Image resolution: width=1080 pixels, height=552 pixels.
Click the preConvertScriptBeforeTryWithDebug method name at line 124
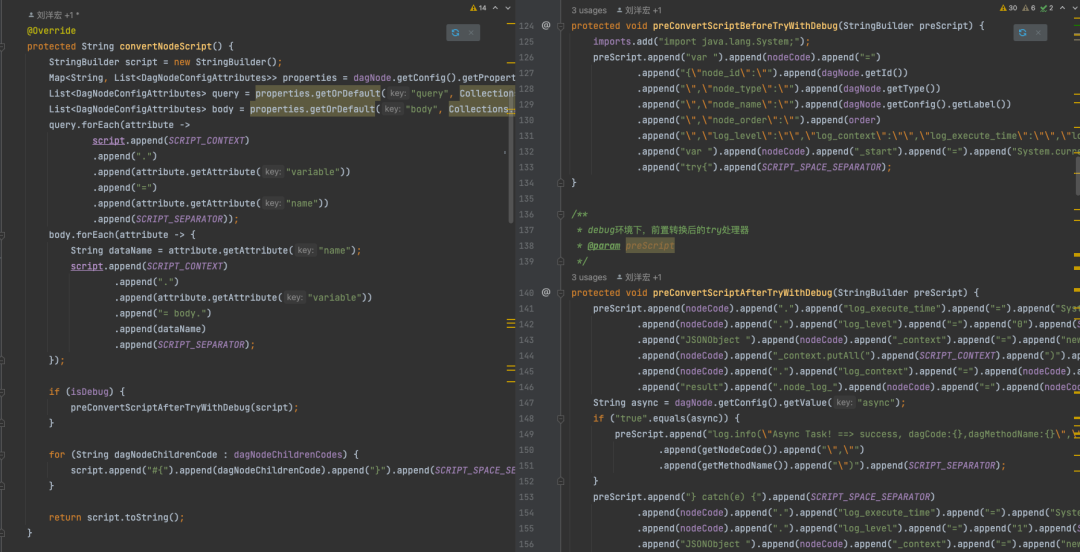pyautogui.click(x=745, y=25)
